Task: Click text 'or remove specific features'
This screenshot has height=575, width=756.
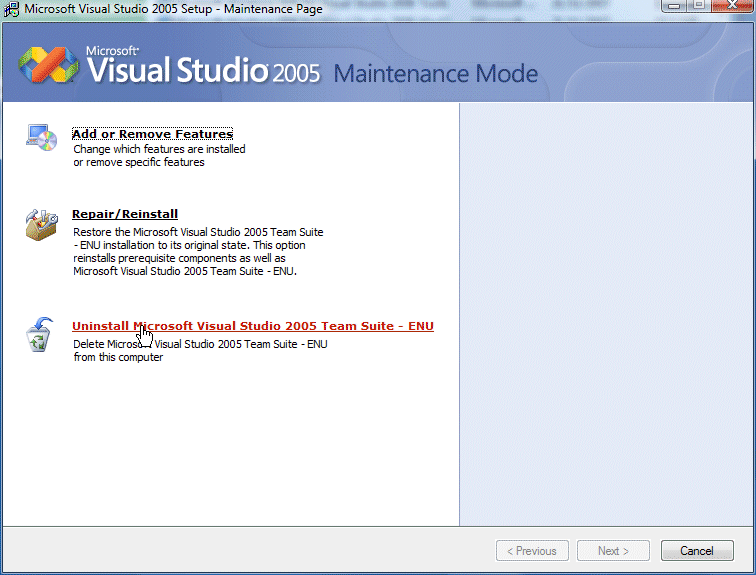Action: pyautogui.click(x=139, y=162)
